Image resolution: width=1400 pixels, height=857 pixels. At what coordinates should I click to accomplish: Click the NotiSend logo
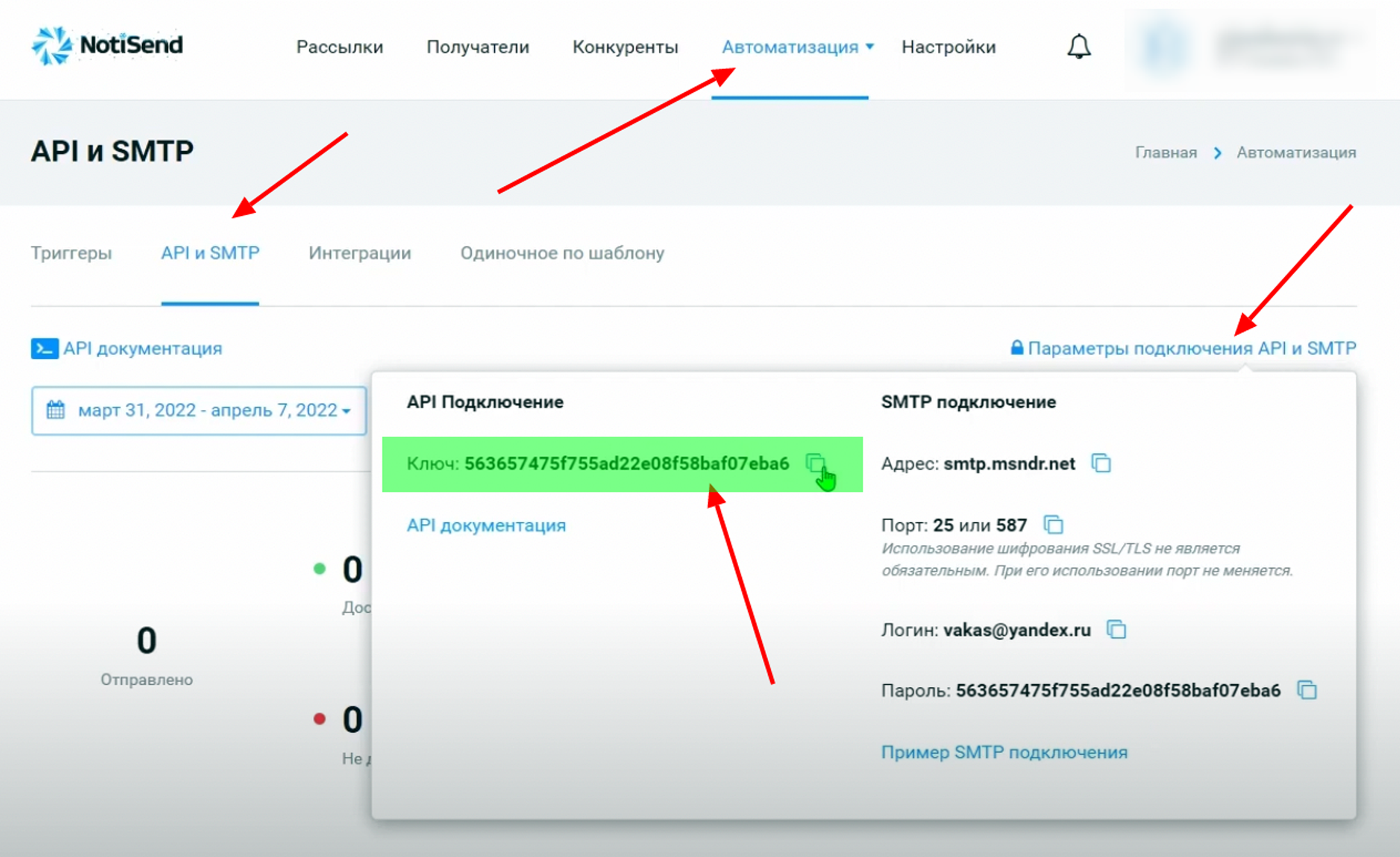107,45
